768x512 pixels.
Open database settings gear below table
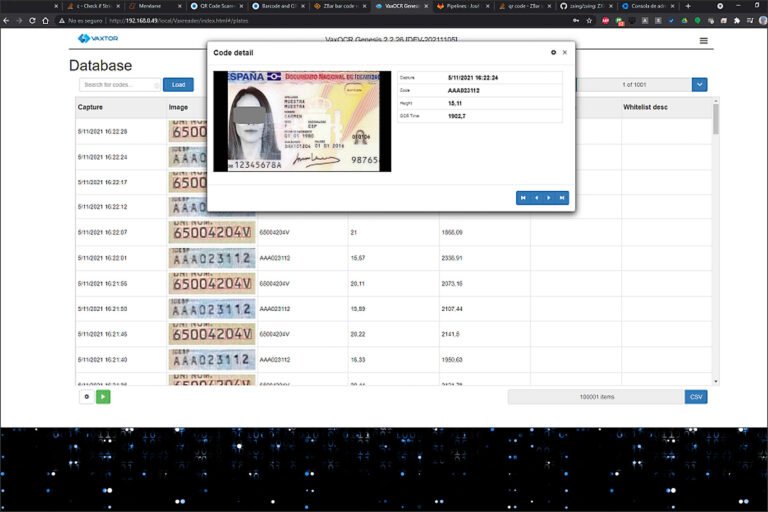[87, 397]
